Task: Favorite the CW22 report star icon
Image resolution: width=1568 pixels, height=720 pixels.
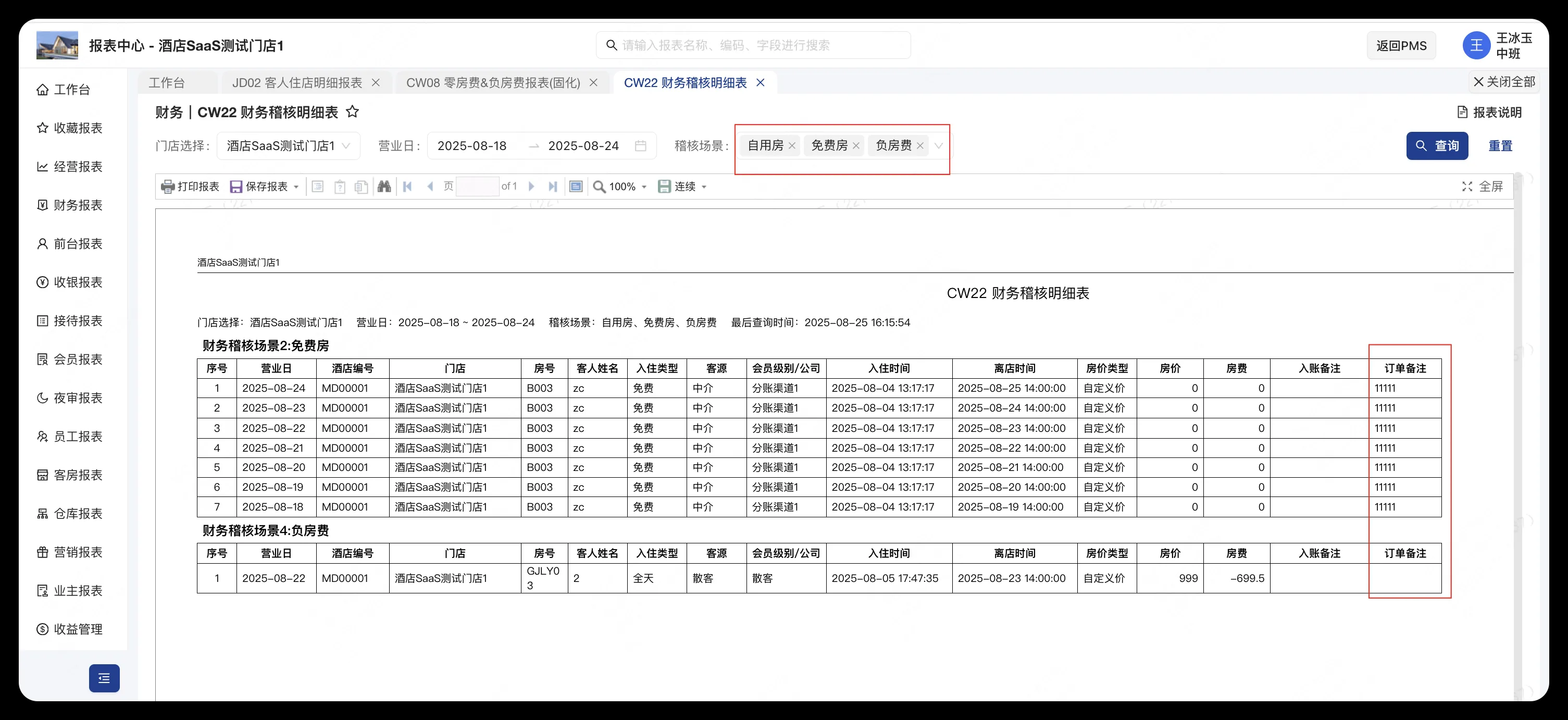Action: point(353,112)
